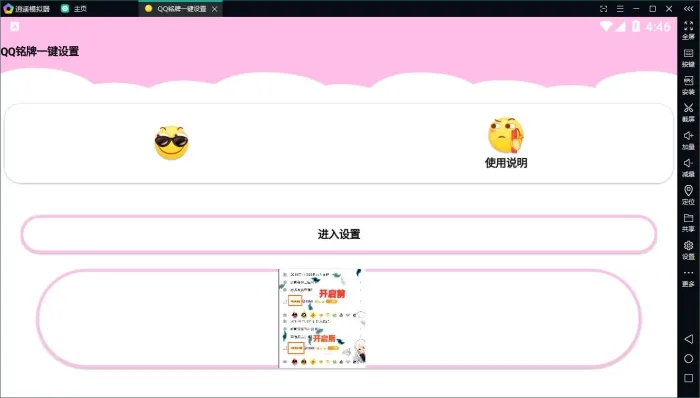Tap the Android recent apps square
This screenshot has height=398, width=700.
click(688, 378)
